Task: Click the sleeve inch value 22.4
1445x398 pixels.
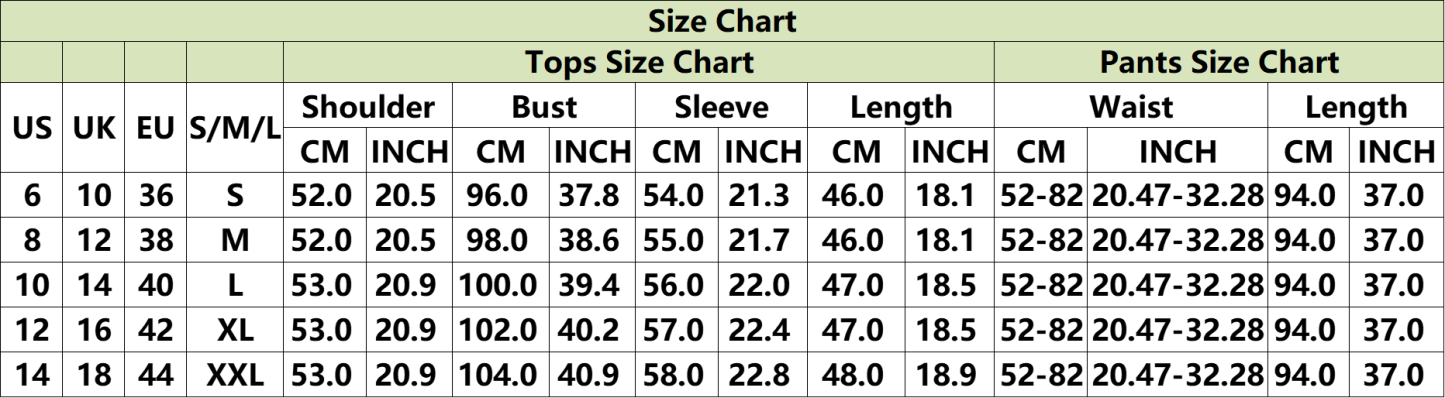Action: (x=762, y=330)
